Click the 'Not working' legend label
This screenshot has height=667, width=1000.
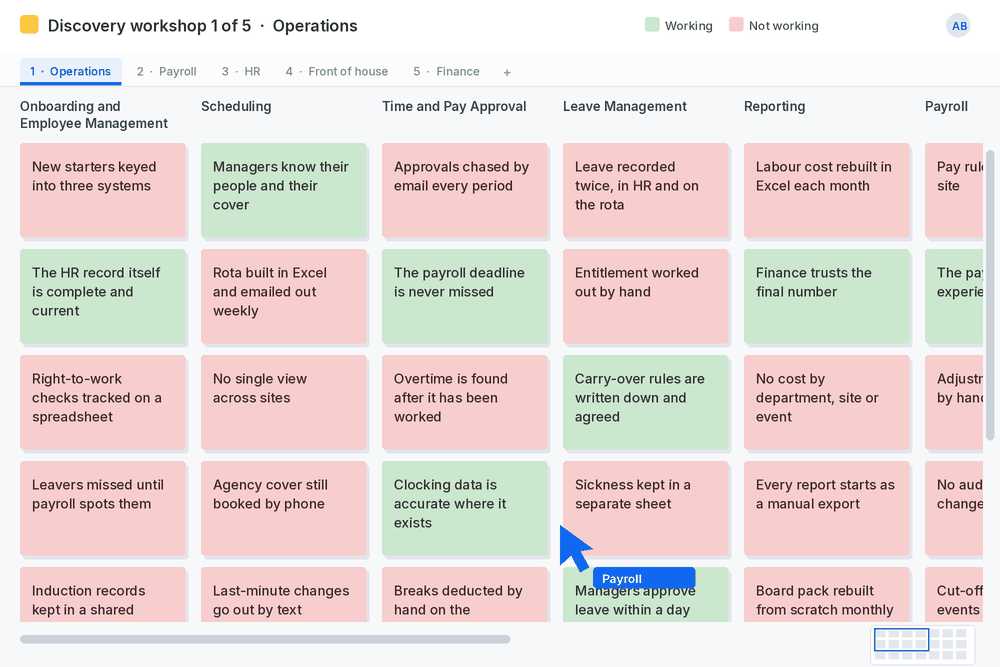(x=783, y=26)
